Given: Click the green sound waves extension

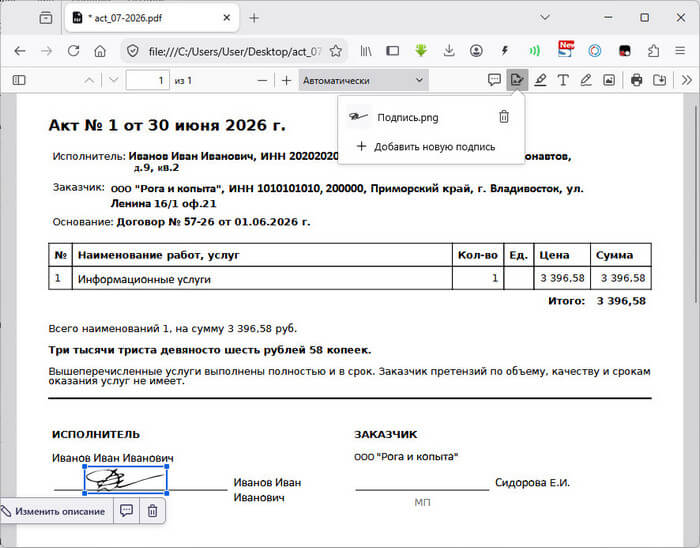Looking at the screenshot, I should point(534,51).
